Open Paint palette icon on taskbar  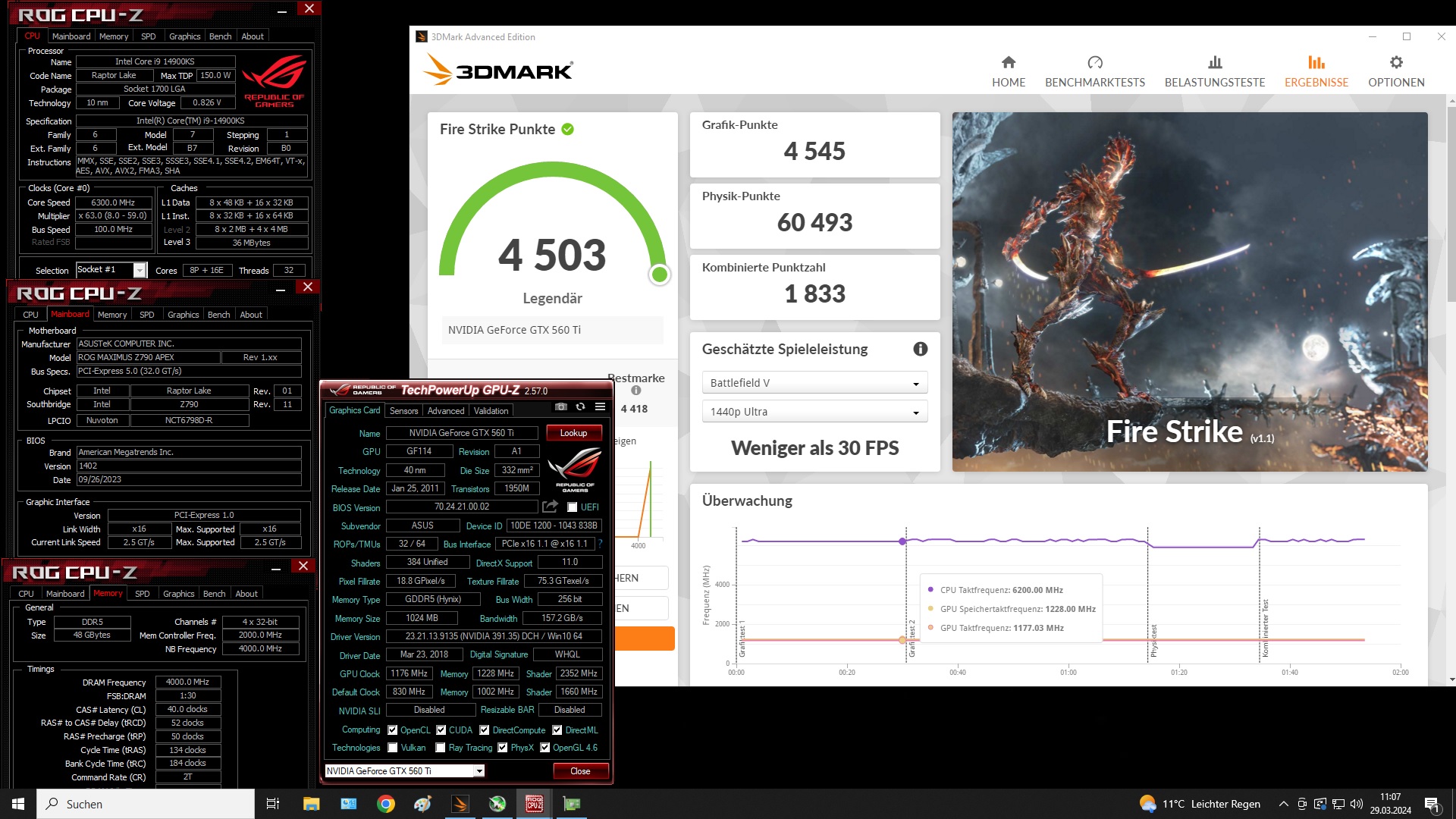pos(422,804)
